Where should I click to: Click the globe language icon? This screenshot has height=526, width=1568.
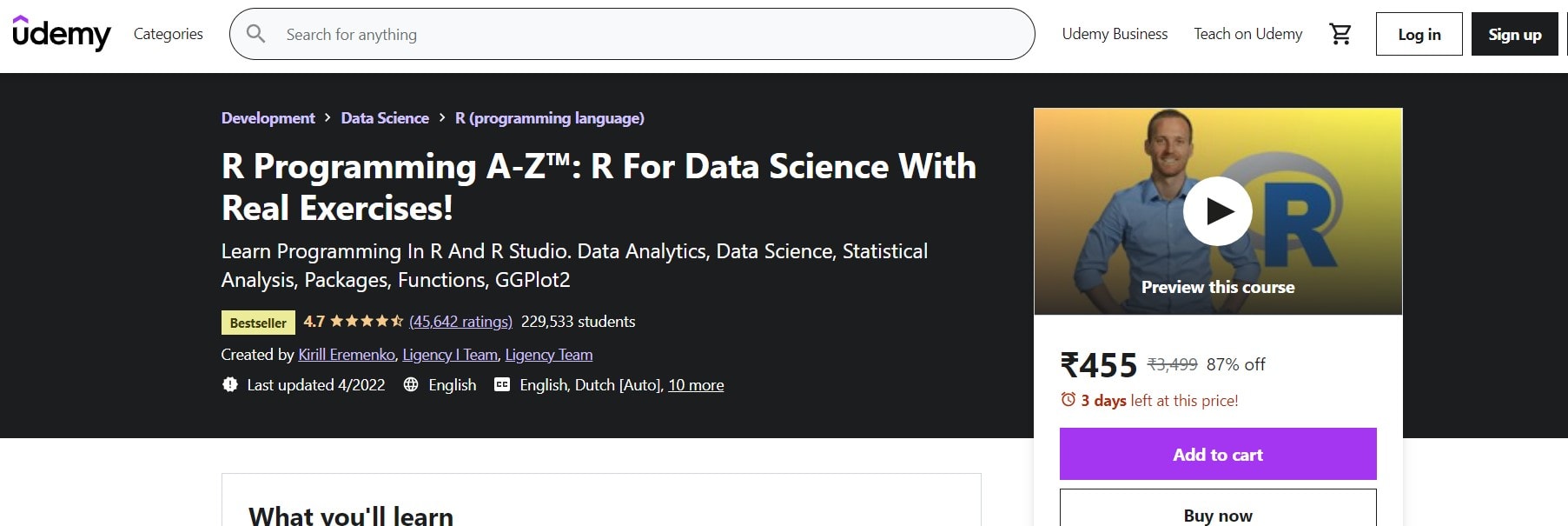[411, 384]
